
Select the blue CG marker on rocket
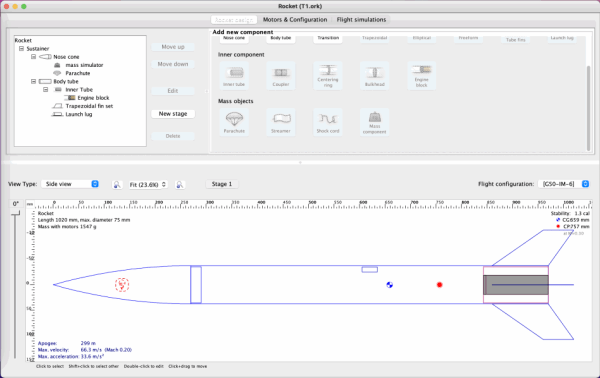click(x=390, y=285)
